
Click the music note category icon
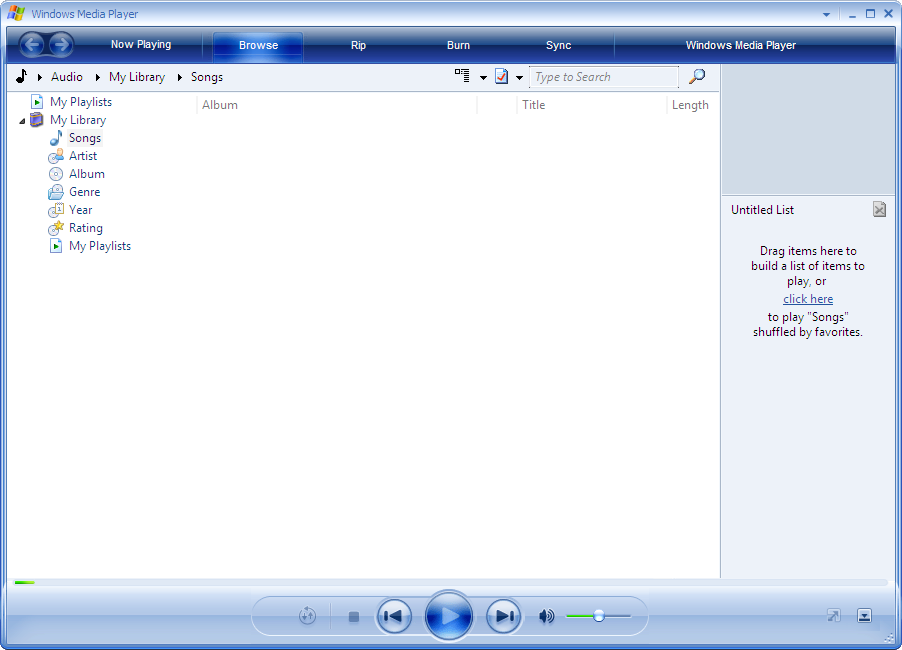[x=21, y=77]
